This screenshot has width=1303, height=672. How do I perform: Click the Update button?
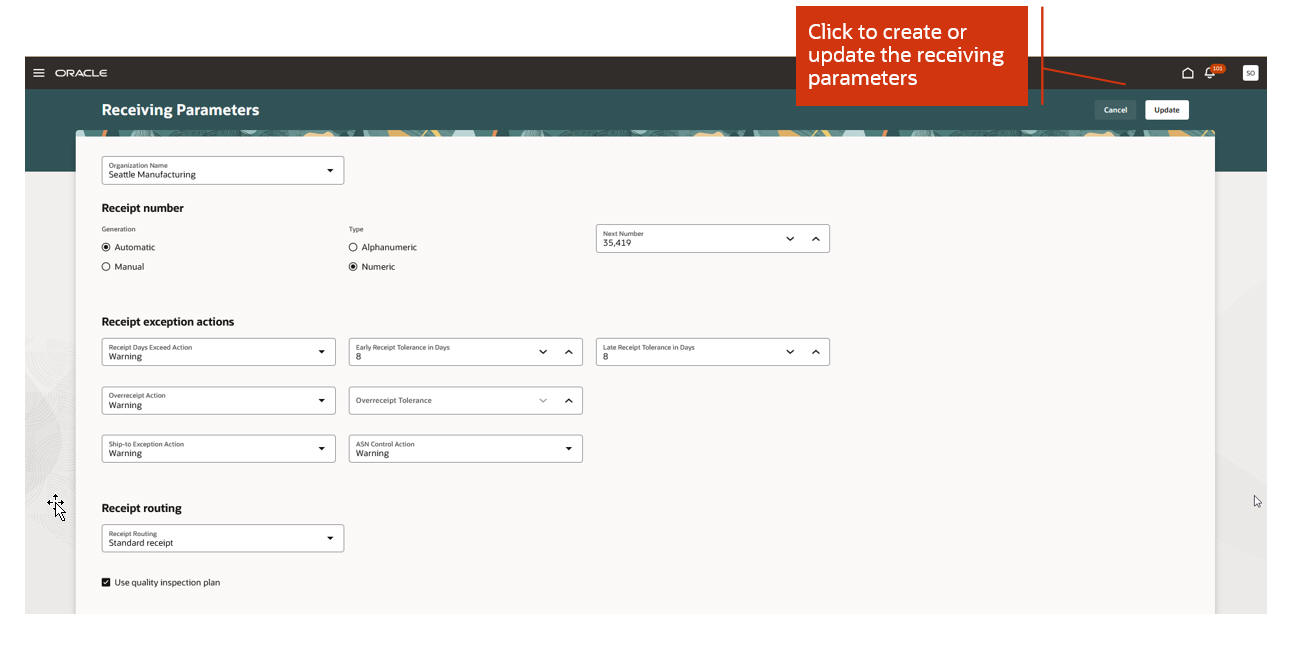pyautogui.click(x=1167, y=110)
